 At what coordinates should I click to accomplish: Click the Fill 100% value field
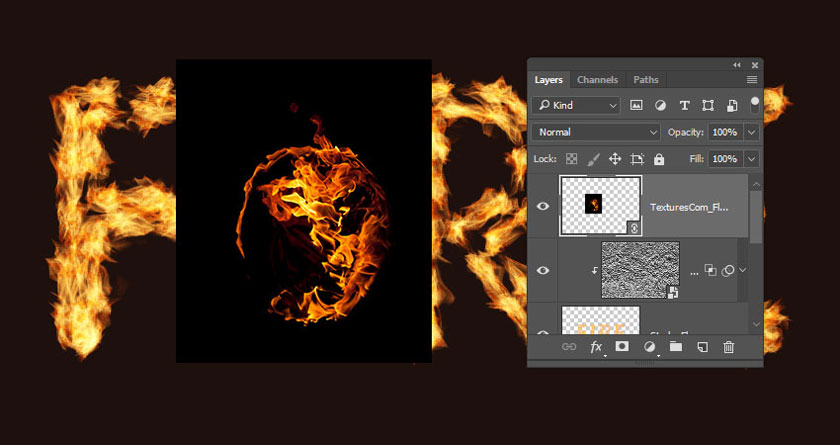tap(725, 159)
